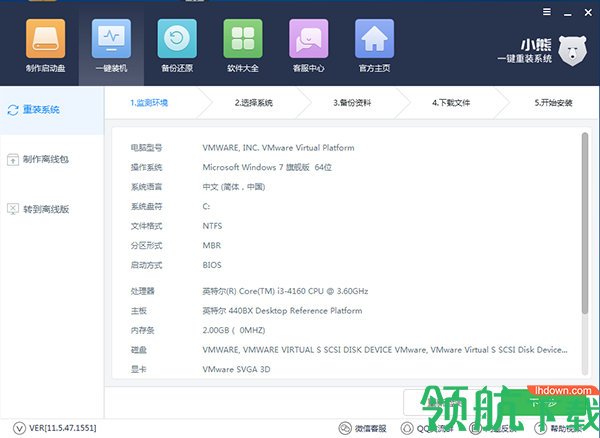
Task: Click the system info vertical scrollbar
Action: point(585,223)
